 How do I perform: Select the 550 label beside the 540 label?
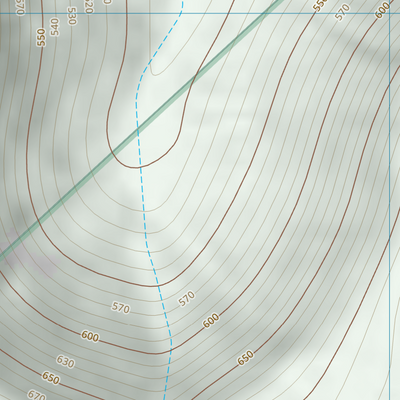pyautogui.click(x=41, y=37)
